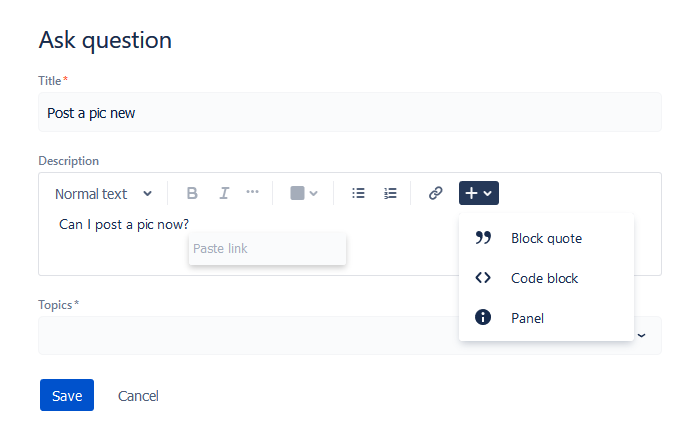Toggle bold formatting in the description editor
Image resolution: width=681 pixels, height=422 pixels.
[x=192, y=193]
